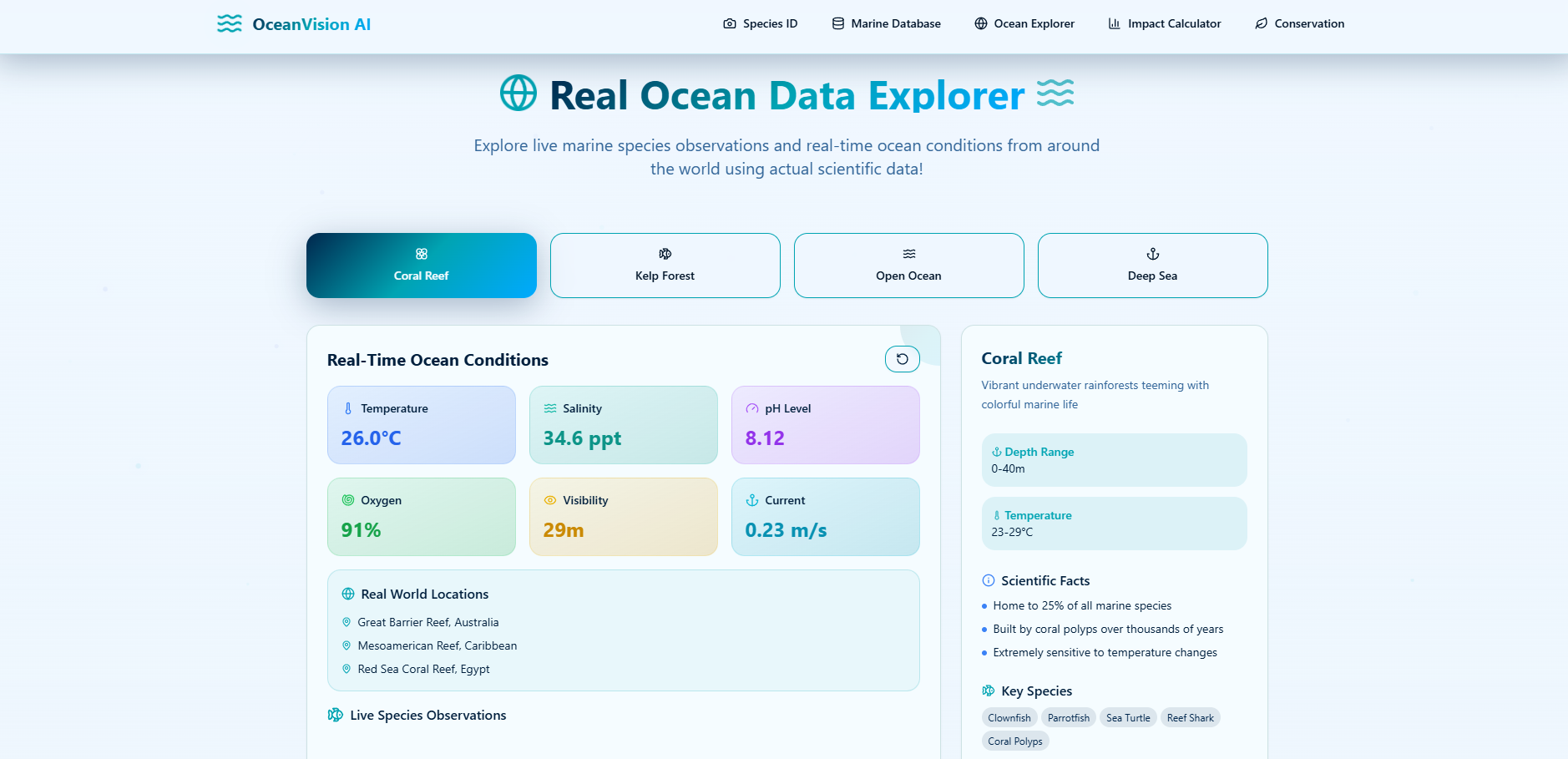
Task: Switch to the Open Ocean habitat tab
Action: pyautogui.click(x=909, y=266)
